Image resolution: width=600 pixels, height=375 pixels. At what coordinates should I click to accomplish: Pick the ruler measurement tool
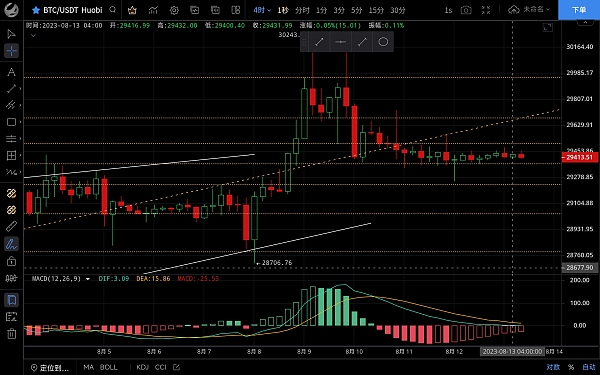(x=11, y=227)
